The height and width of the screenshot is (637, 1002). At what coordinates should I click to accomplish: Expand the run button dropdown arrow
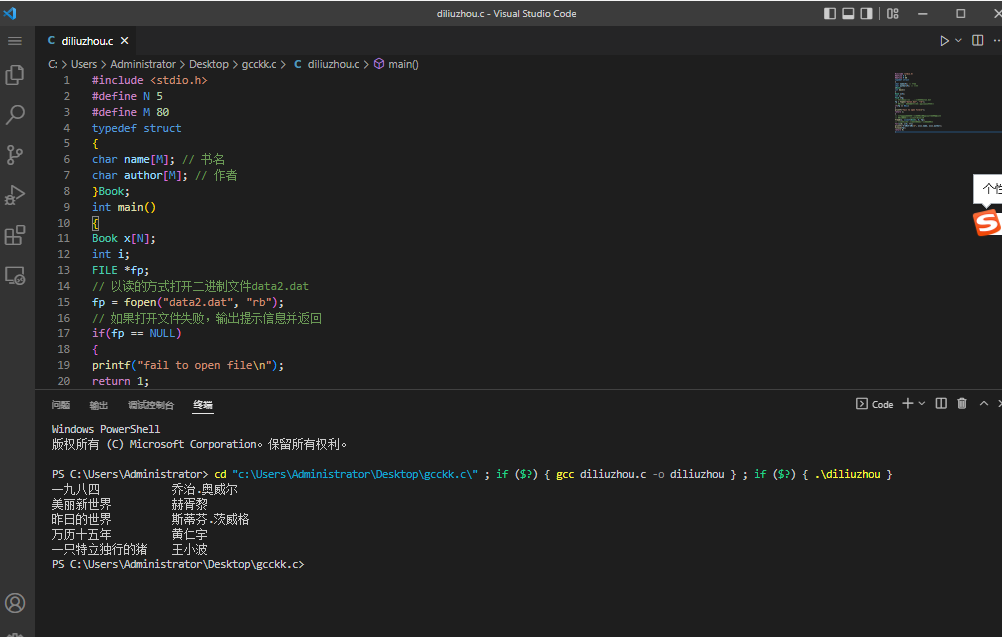(x=958, y=41)
